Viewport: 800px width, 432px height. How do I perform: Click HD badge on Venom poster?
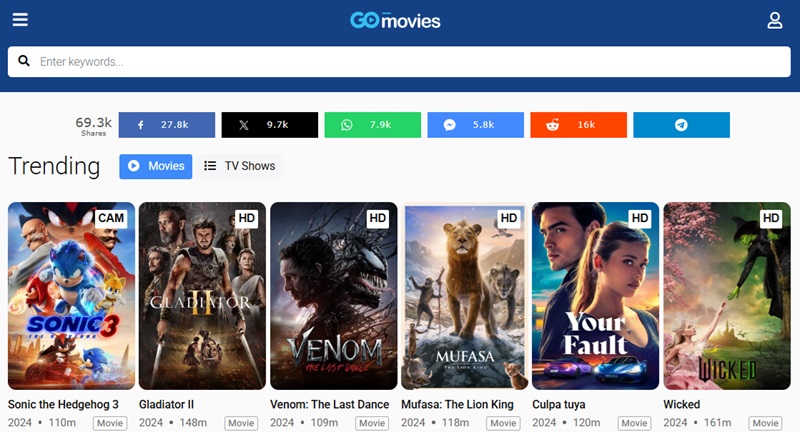[378, 218]
